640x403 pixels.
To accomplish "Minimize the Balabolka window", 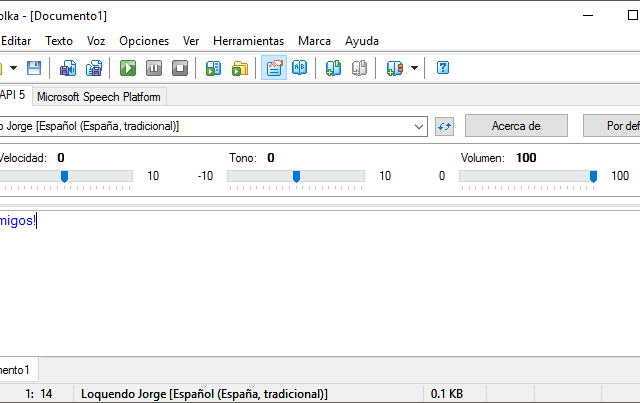I will 588,16.
